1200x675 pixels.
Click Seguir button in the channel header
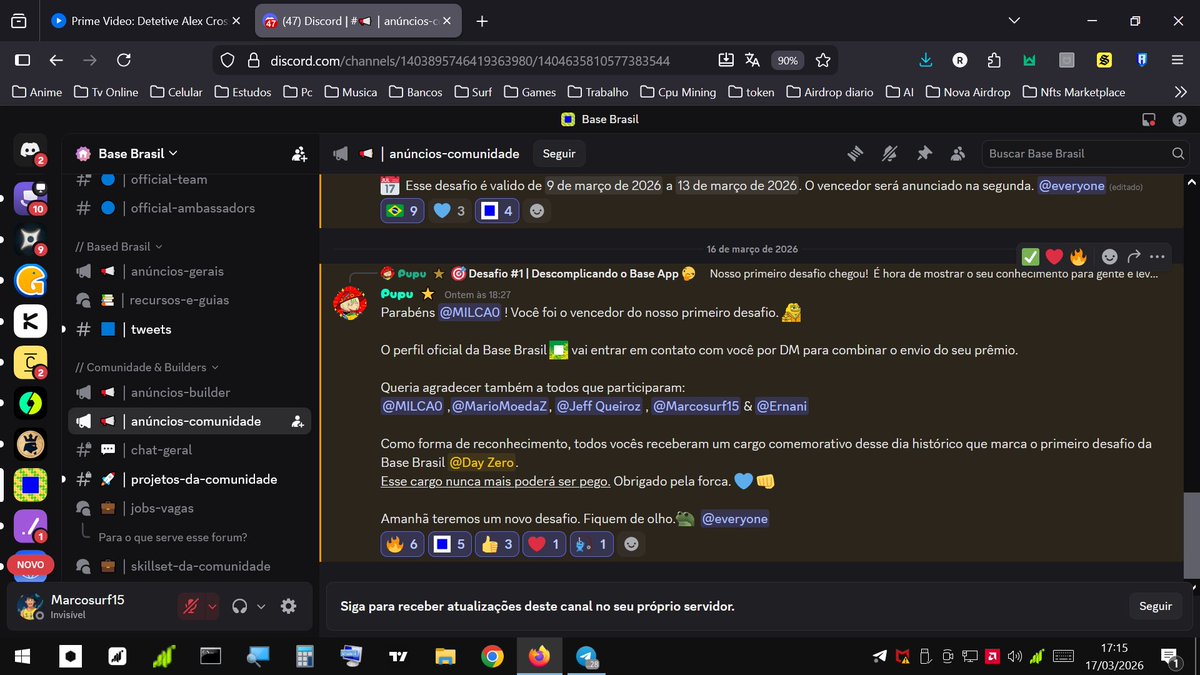pos(559,154)
